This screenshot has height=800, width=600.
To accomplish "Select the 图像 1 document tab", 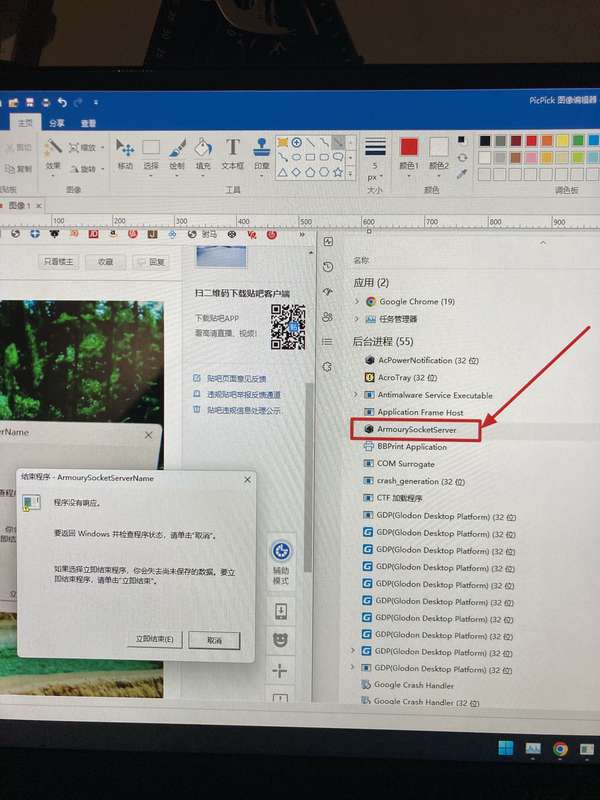I will 18,206.
